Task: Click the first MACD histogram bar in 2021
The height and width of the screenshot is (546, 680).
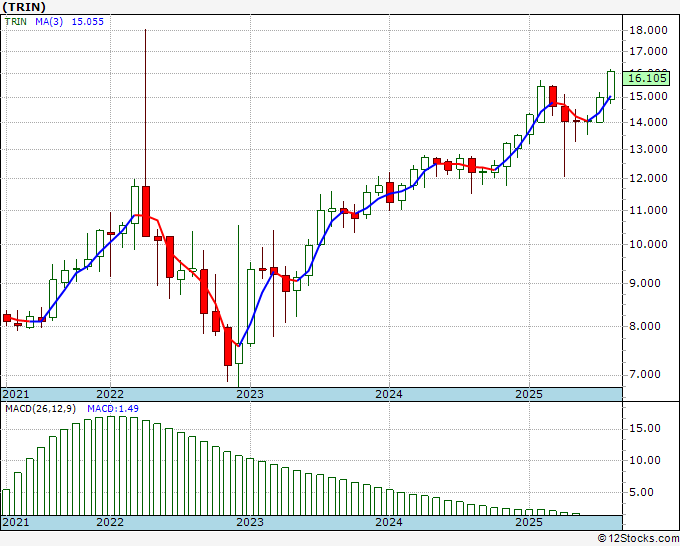Action: [6, 502]
